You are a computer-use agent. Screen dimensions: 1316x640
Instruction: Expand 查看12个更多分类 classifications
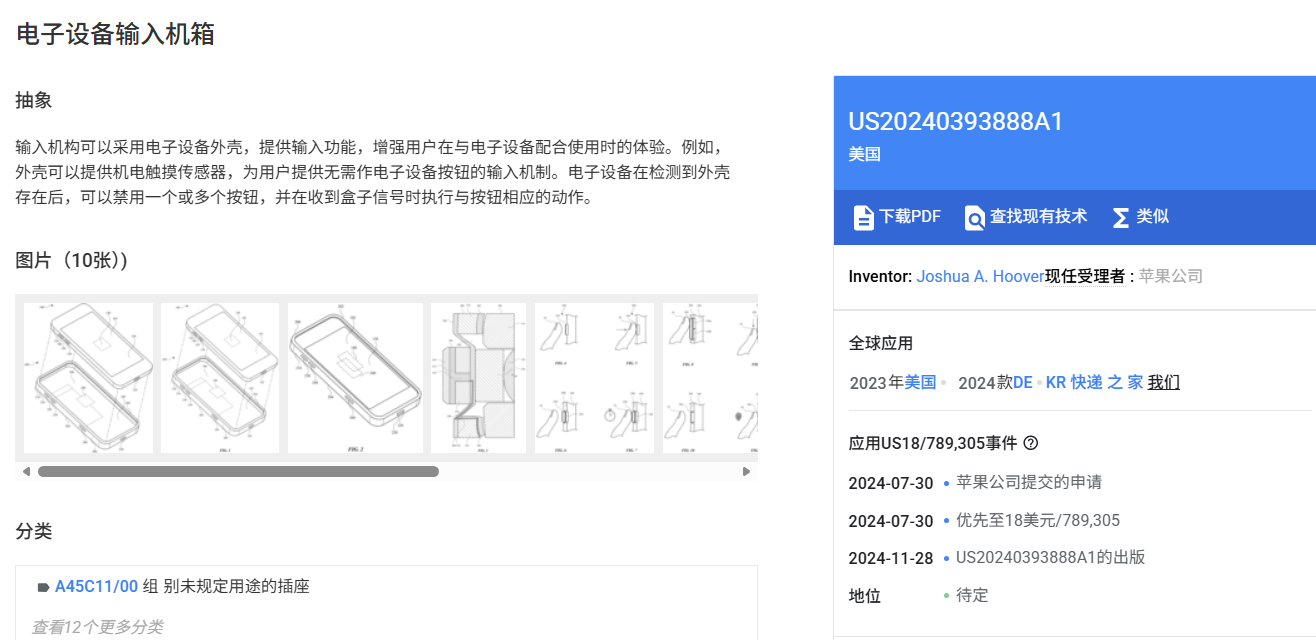[x=97, y=627]
